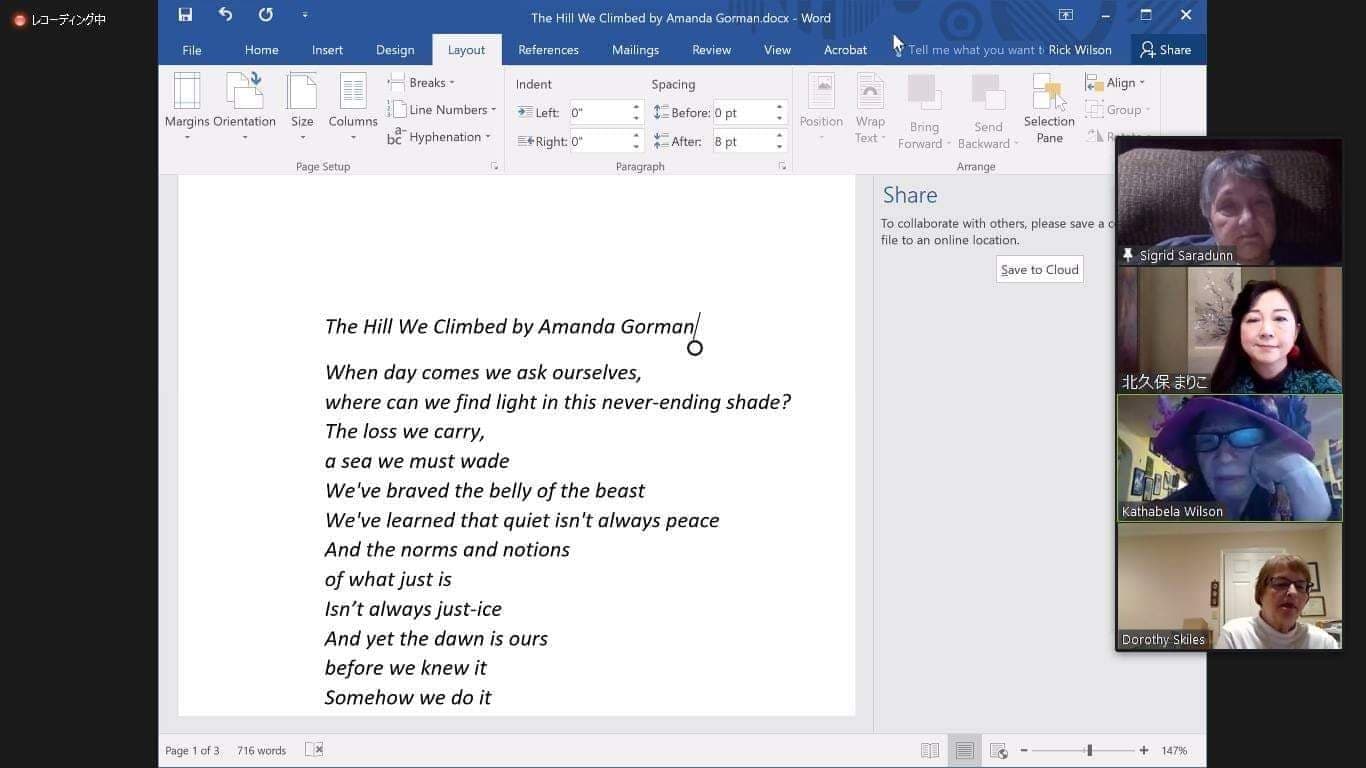The width and height of the screenshot is (1366, 768).
Task: Click the Page 1 of 3 status indicator
Action: click(192, 750)
